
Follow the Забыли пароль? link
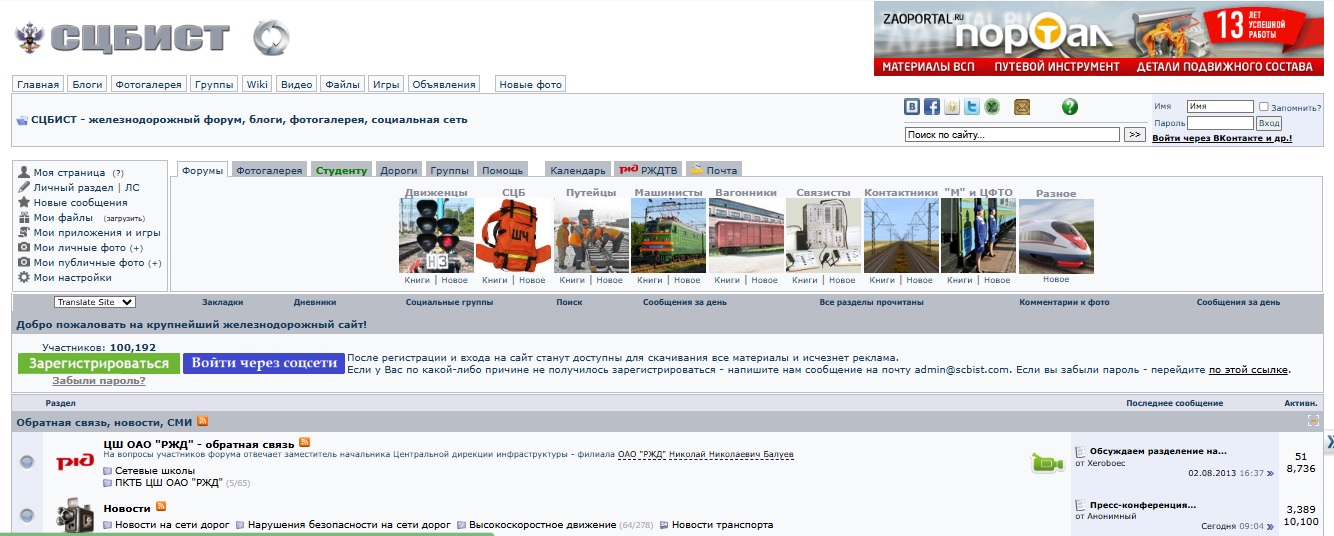98,381
